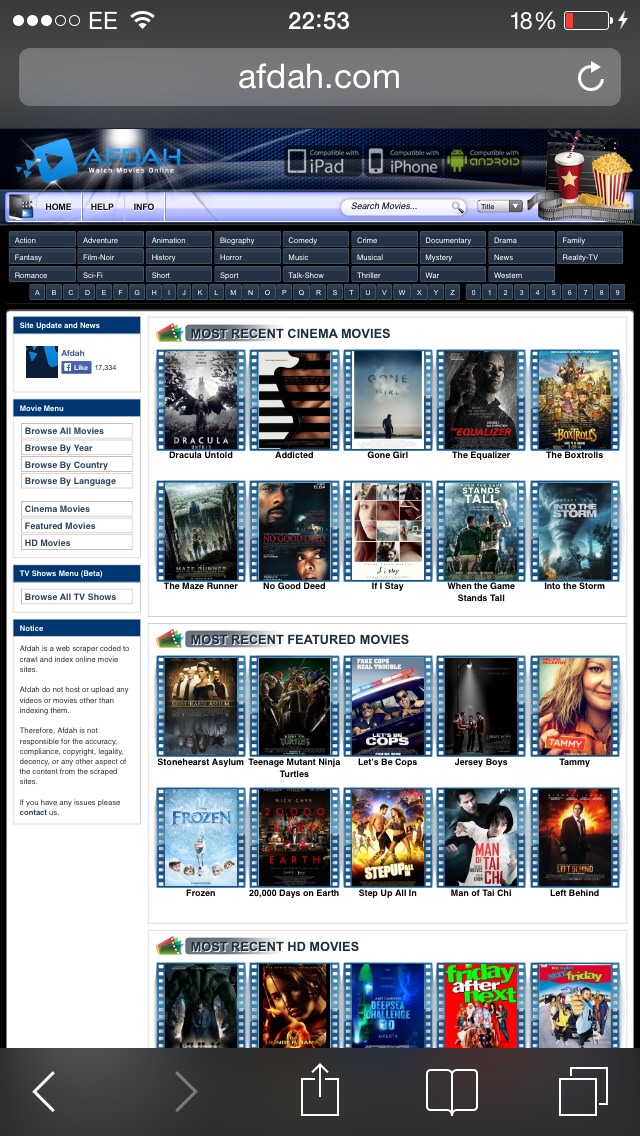Click the Android compatibility badge

tap(483, 160)
